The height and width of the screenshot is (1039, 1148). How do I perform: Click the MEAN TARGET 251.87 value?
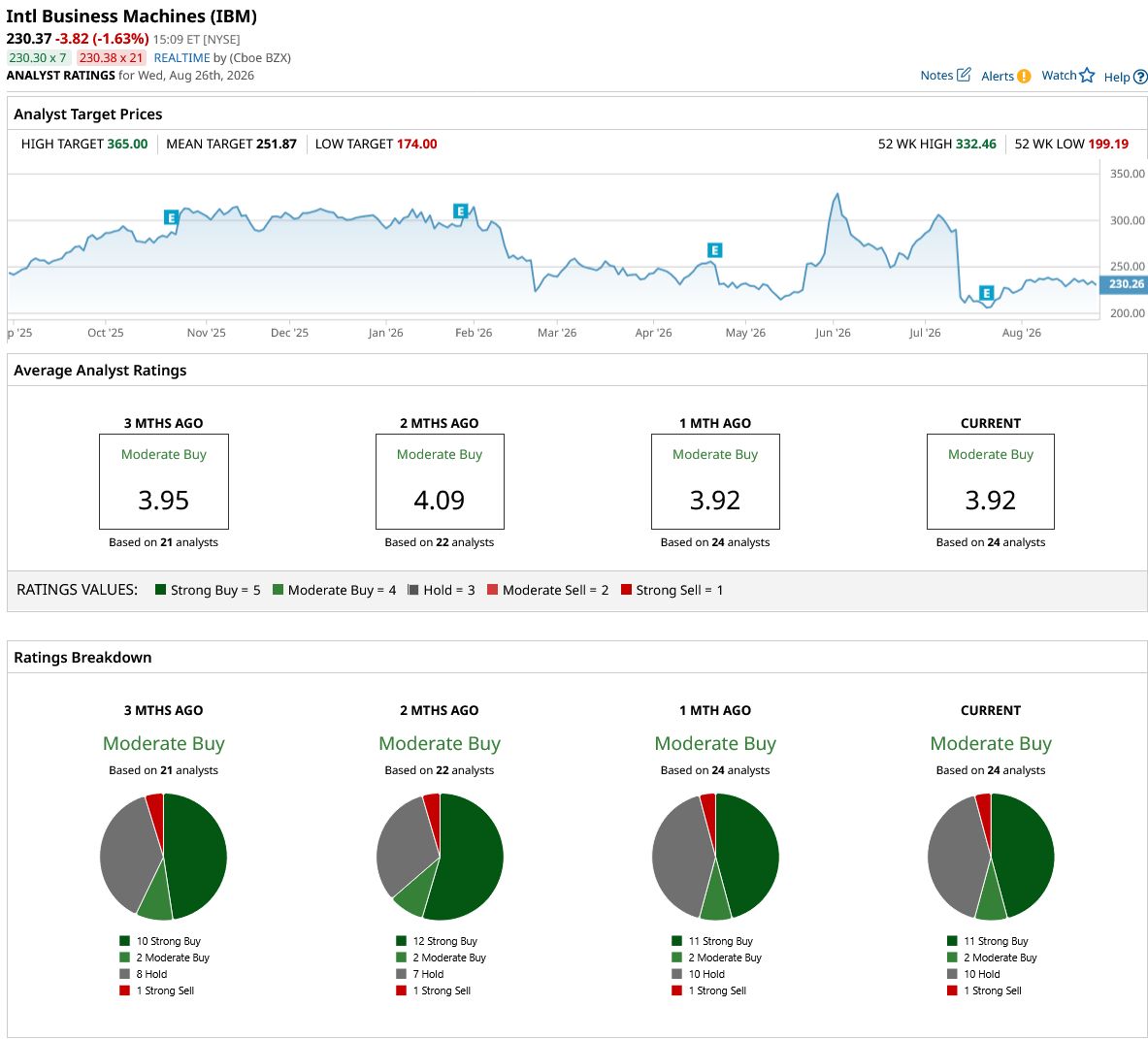[x=276, y=145]
